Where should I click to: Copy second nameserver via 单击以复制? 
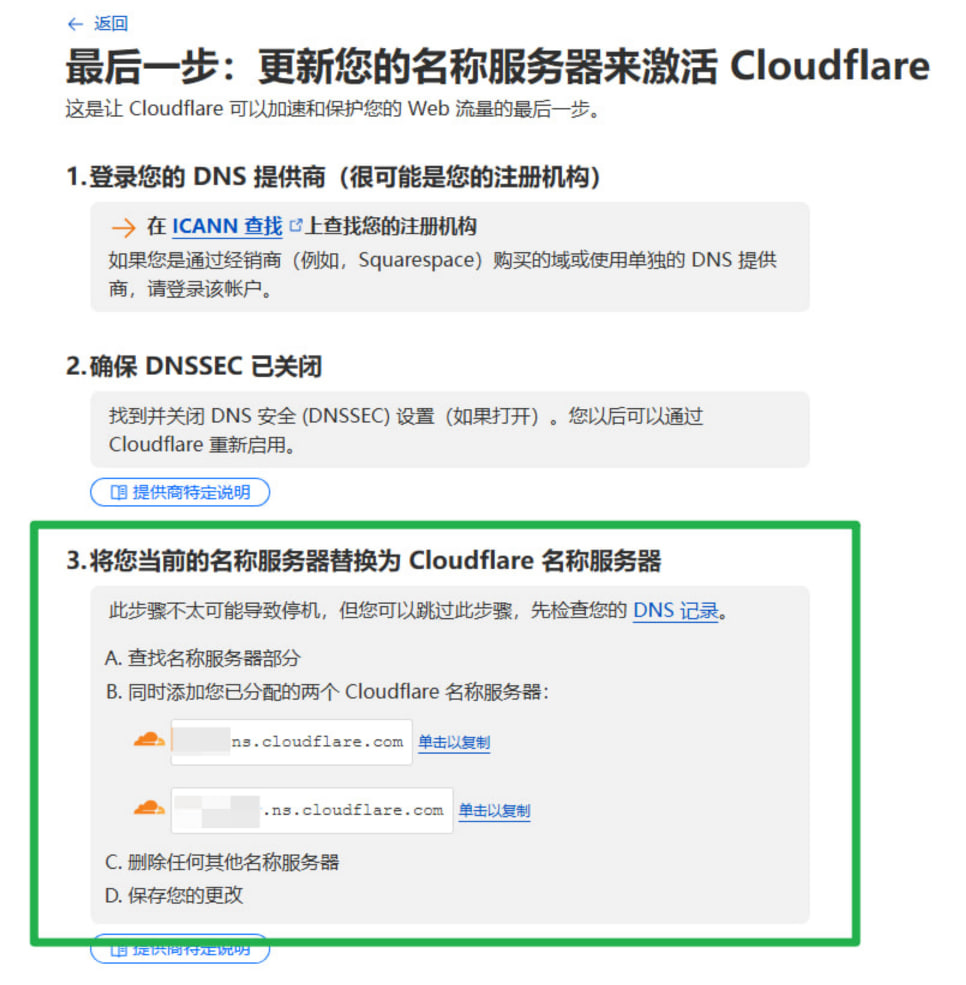point(494,811)
